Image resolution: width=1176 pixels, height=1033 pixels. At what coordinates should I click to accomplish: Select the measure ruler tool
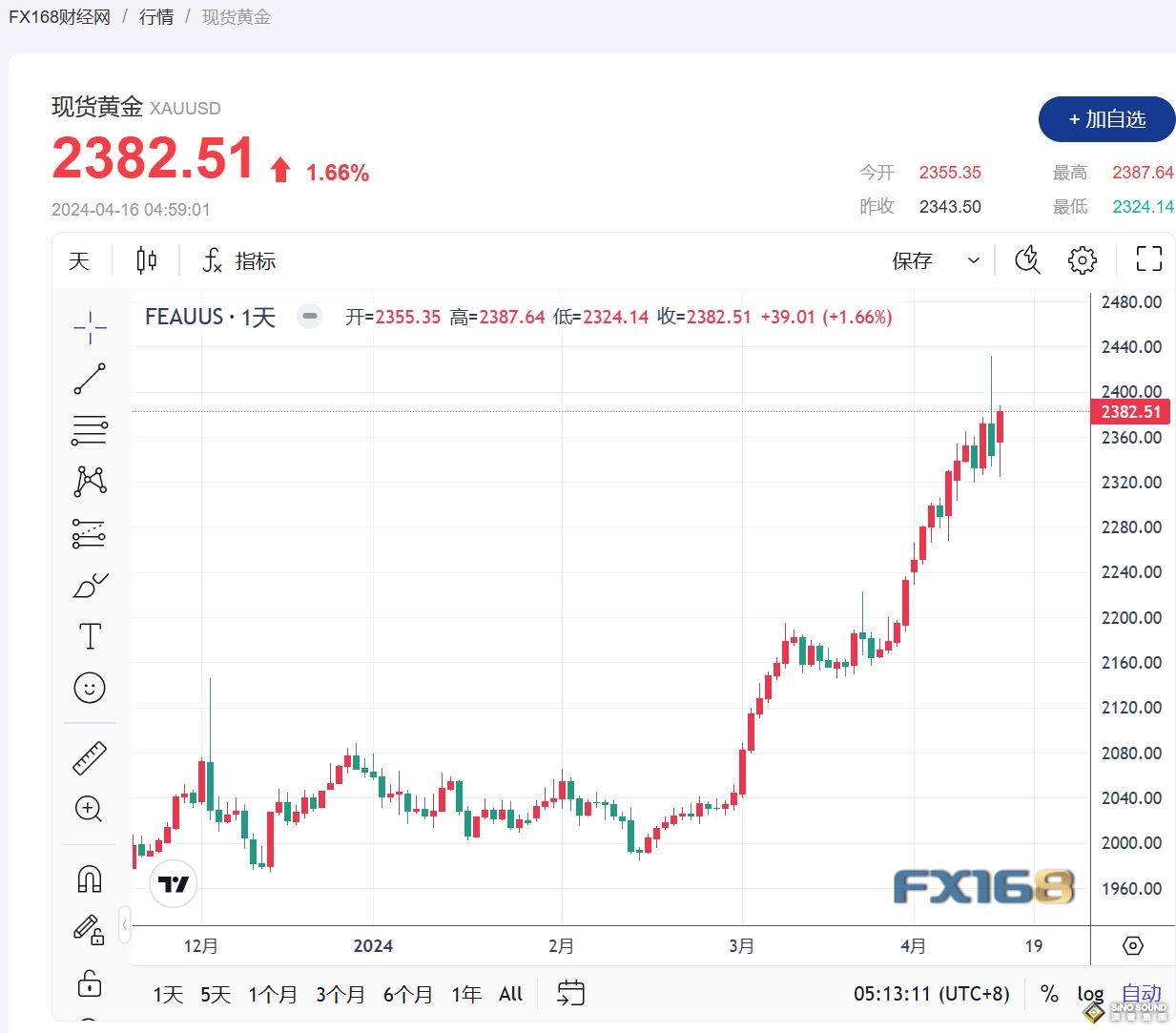[89, 756]
